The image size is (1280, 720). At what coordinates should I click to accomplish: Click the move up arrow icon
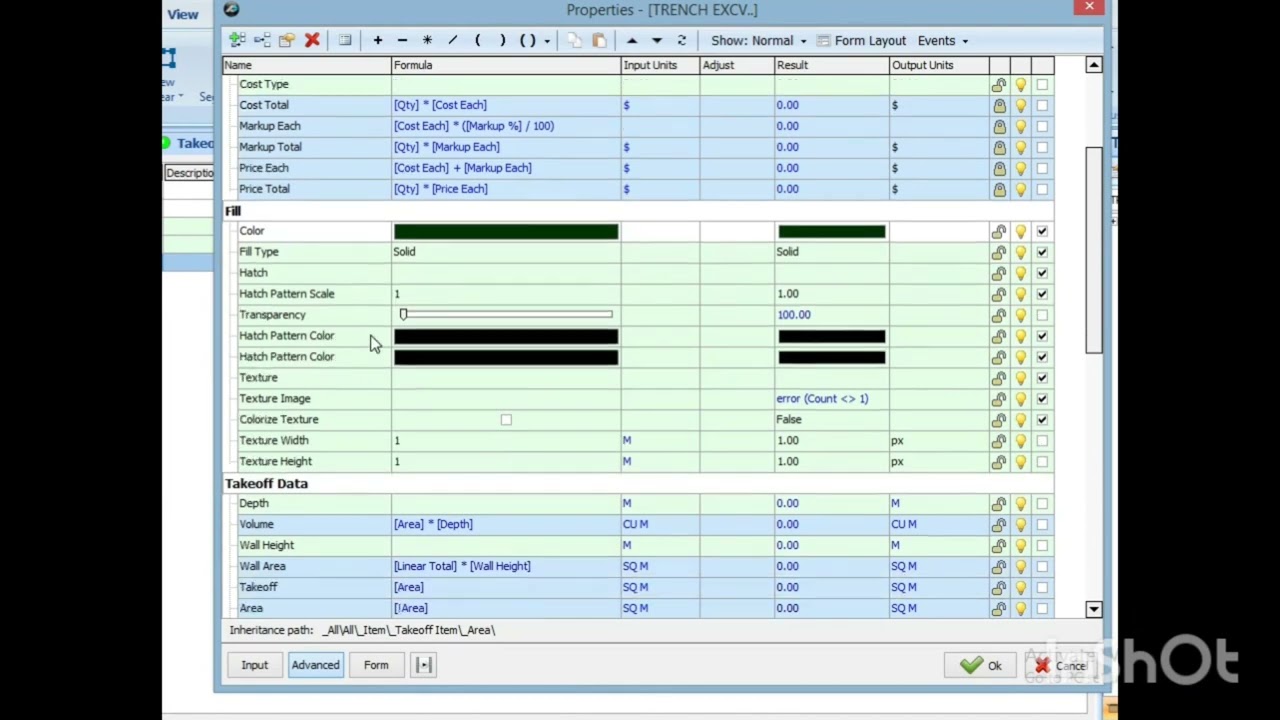click(x=631, y=41)
